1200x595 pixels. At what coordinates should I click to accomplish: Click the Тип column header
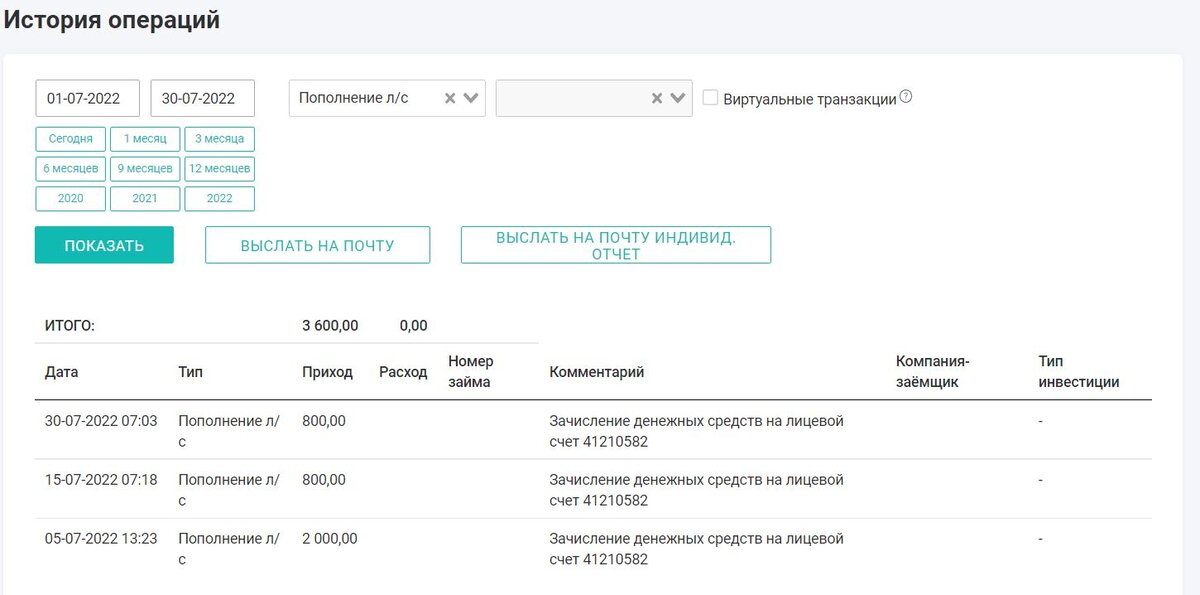(x=190, y=372)
